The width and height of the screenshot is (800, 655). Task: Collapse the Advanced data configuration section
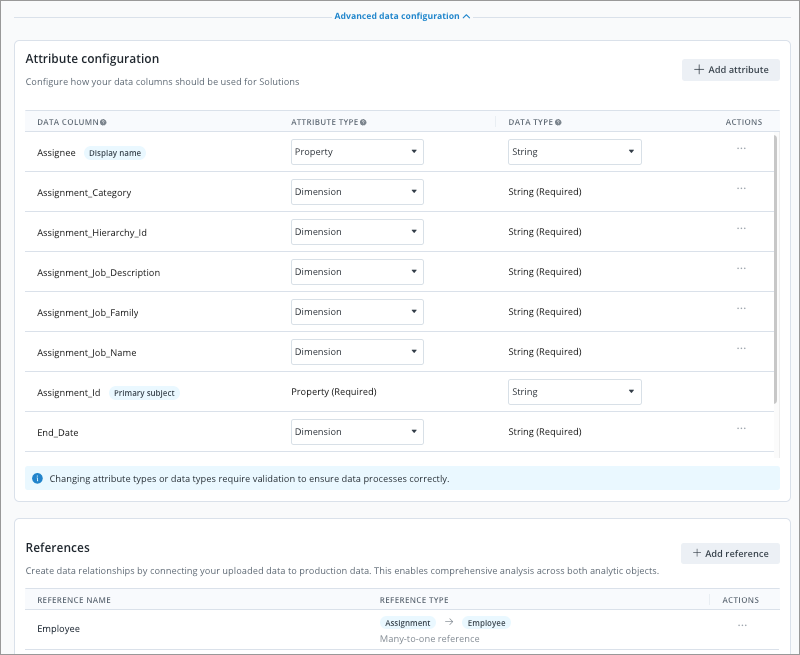click(x=402, y=16)
